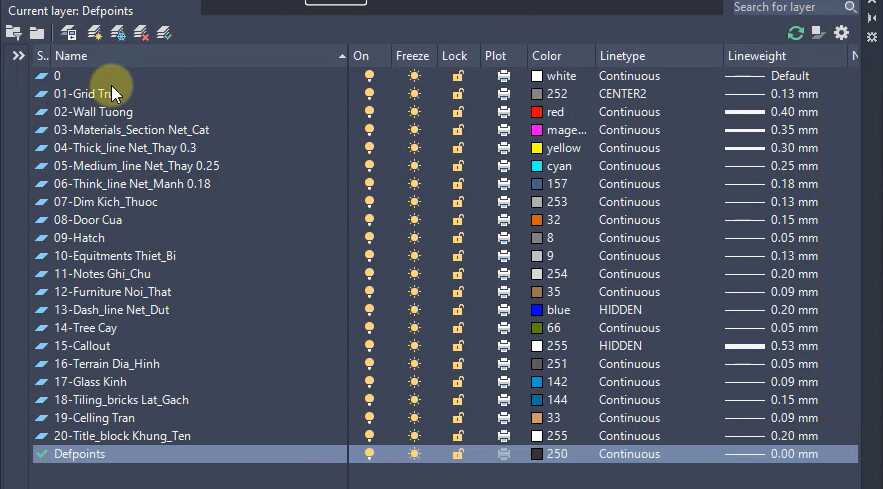The image size is (883, 489).
Task: Click New Layer Frozen in All Viewports icon
Action: click(118, 33)
